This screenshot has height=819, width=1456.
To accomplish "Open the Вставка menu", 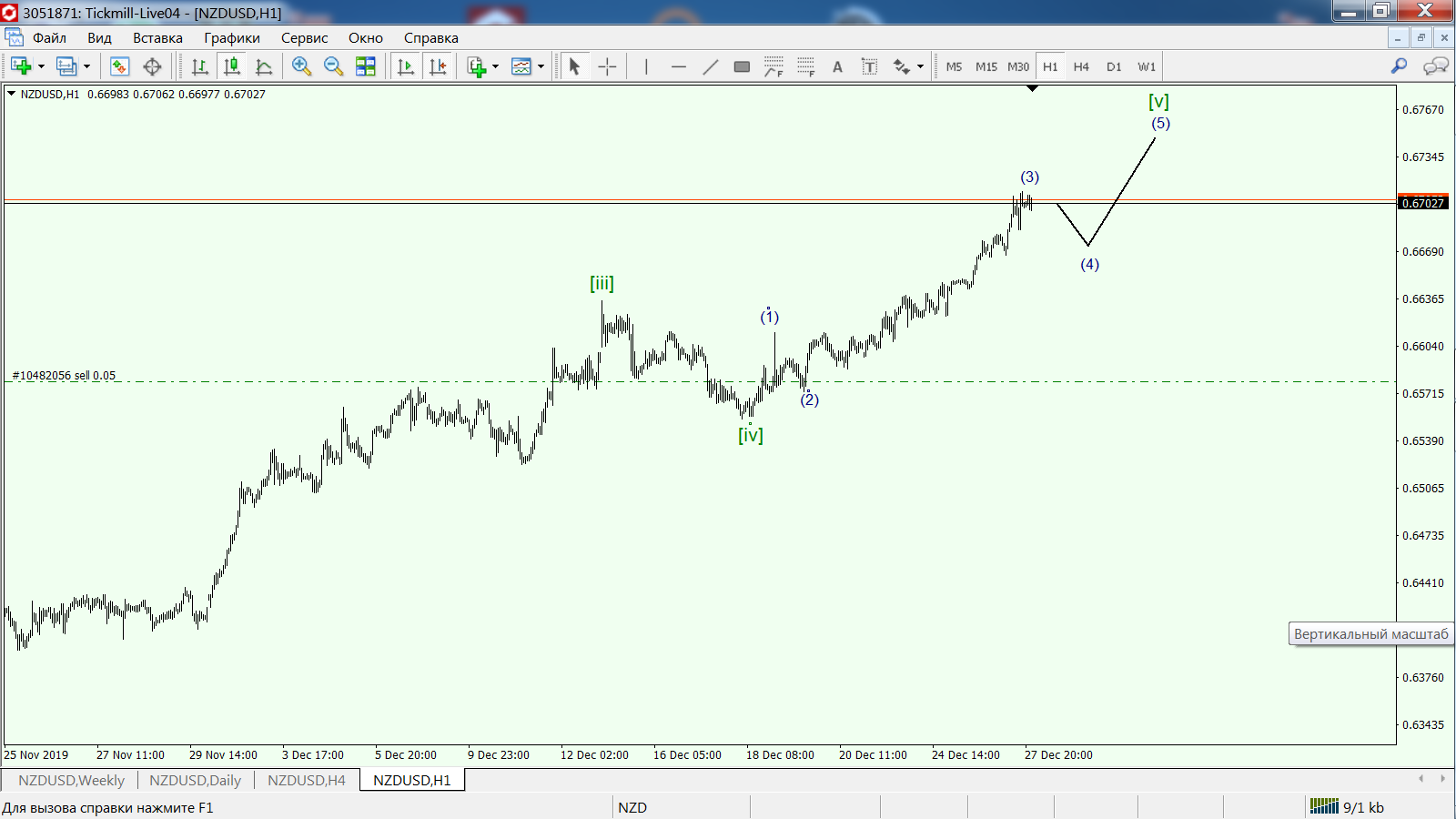I will [x=157, y=37].
